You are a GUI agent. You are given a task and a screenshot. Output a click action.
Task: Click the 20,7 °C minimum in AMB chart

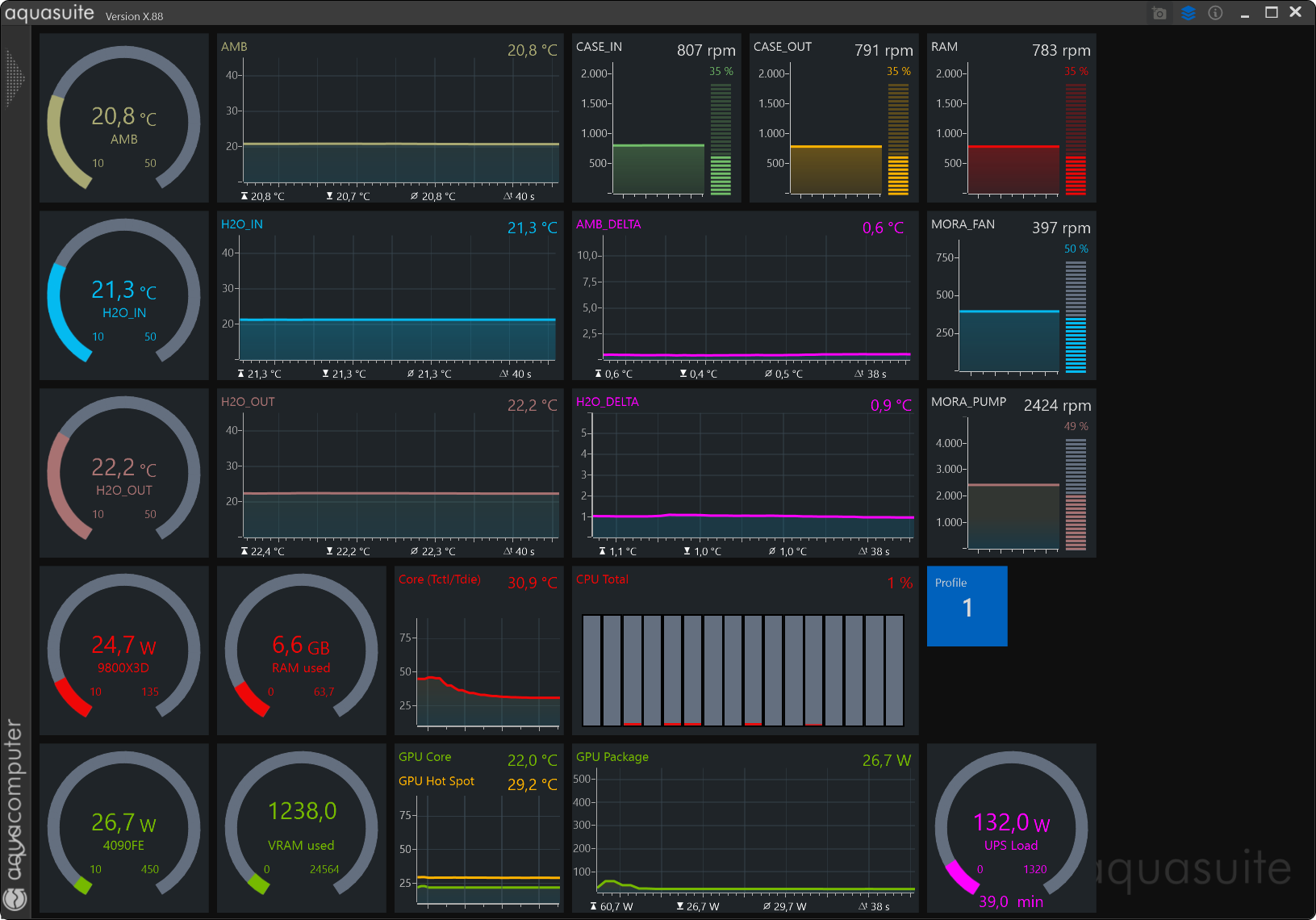point(348,196)
